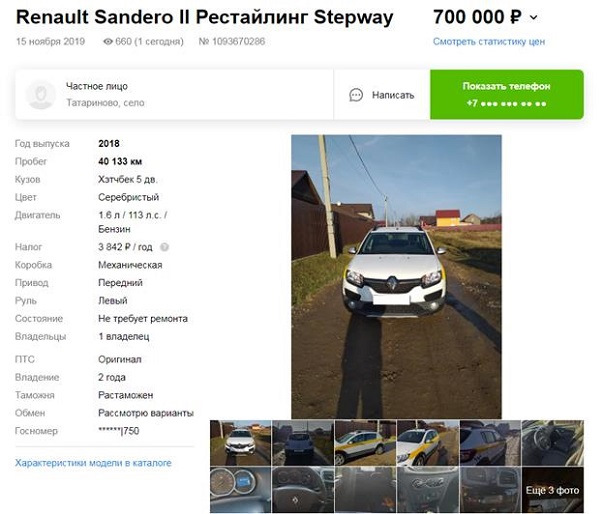Select the side-view taxi stripe thumbnail

click(x=365, y=443)
